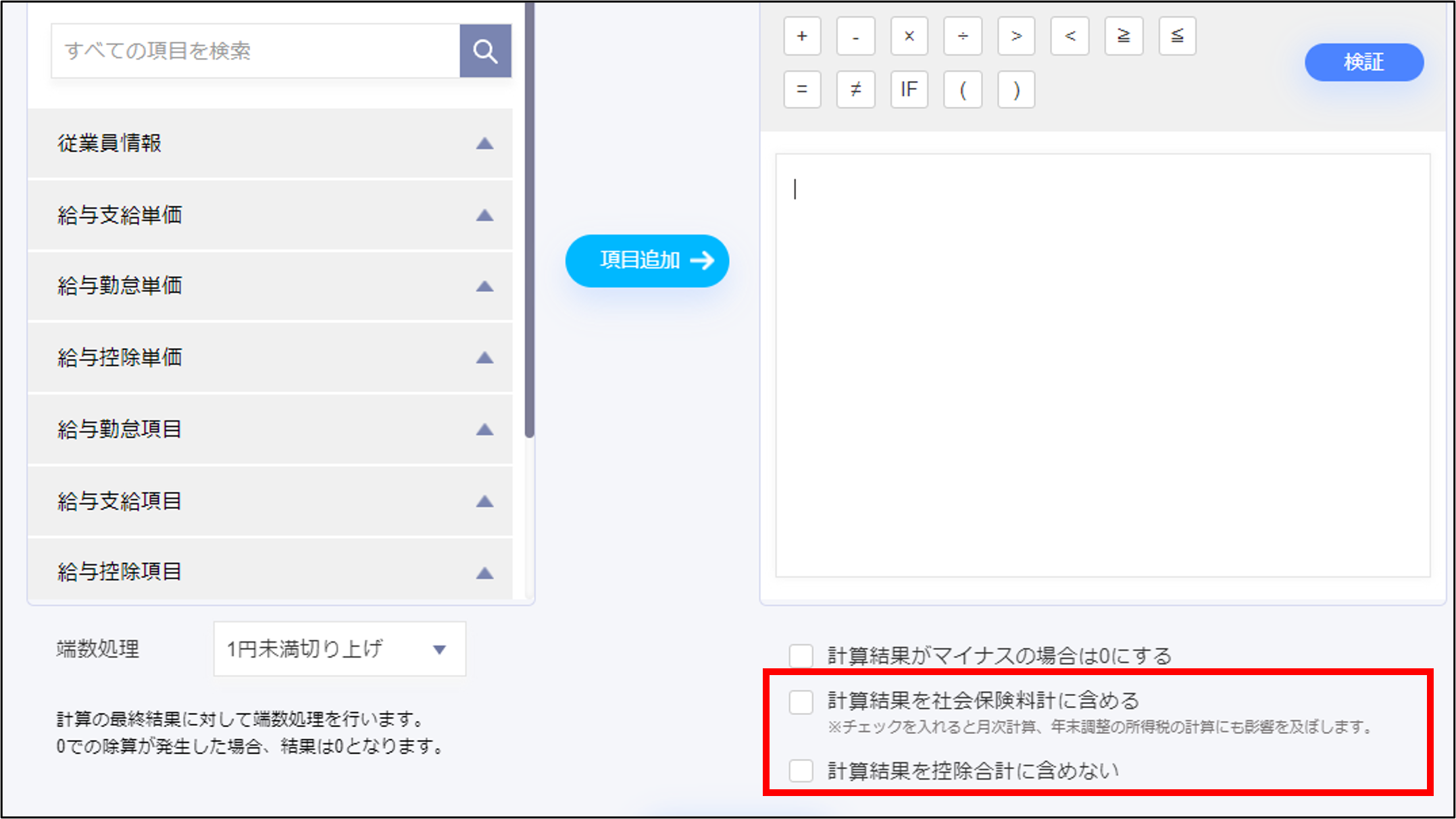Insert the not-equal operator into the formula
Screen dimensions: 1456x819
pyautogui.click(x=855, y=90)
